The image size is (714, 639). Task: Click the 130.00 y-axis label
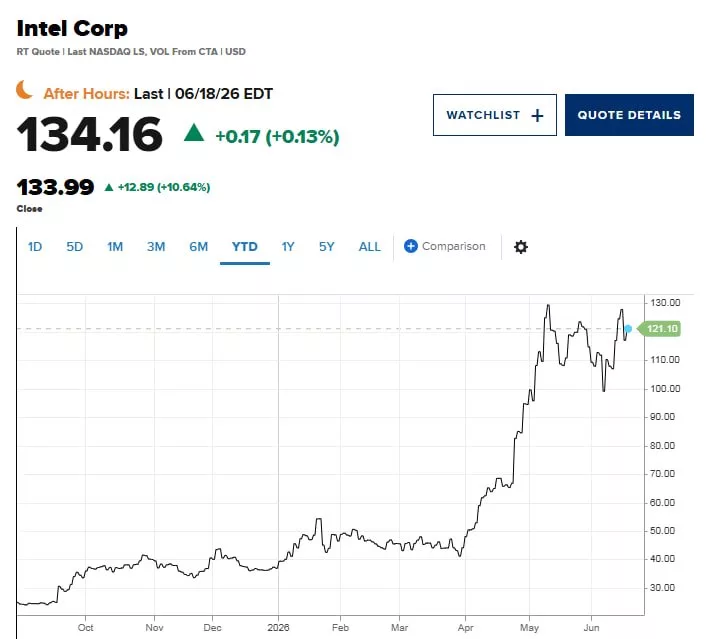(665, 303)
